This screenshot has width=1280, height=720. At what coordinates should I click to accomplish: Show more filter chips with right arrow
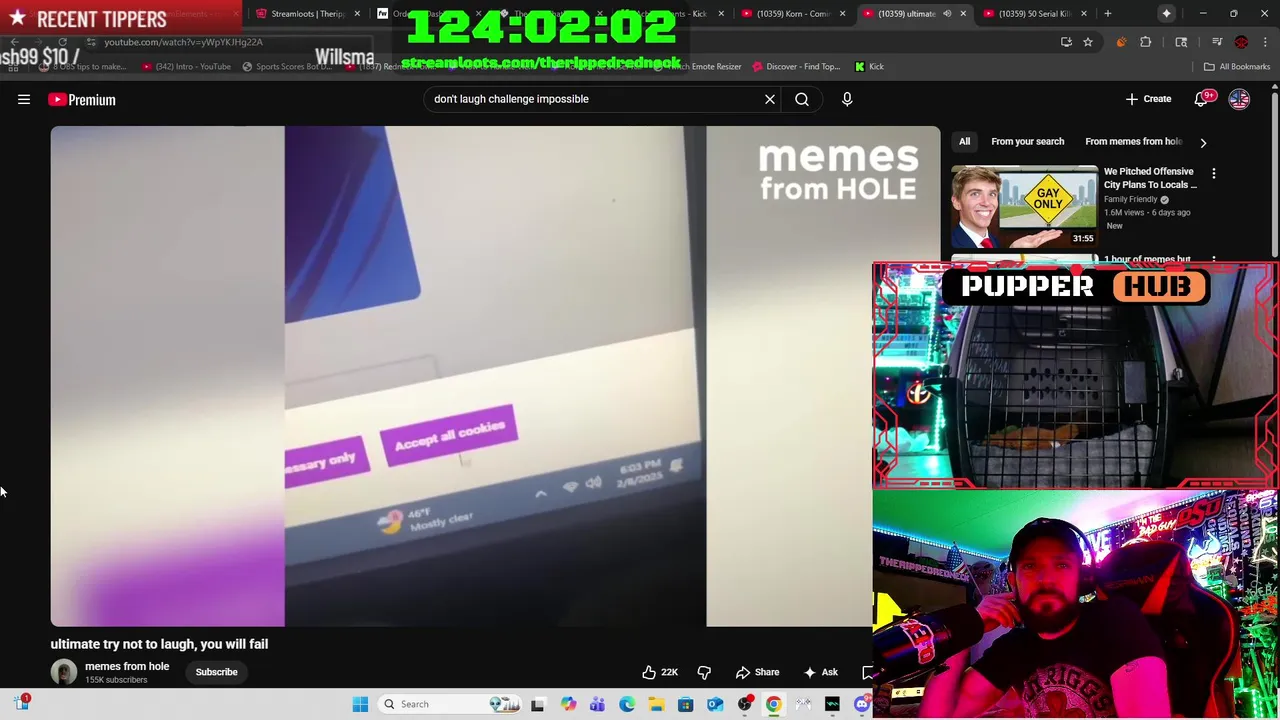(x=1203, y=142)
